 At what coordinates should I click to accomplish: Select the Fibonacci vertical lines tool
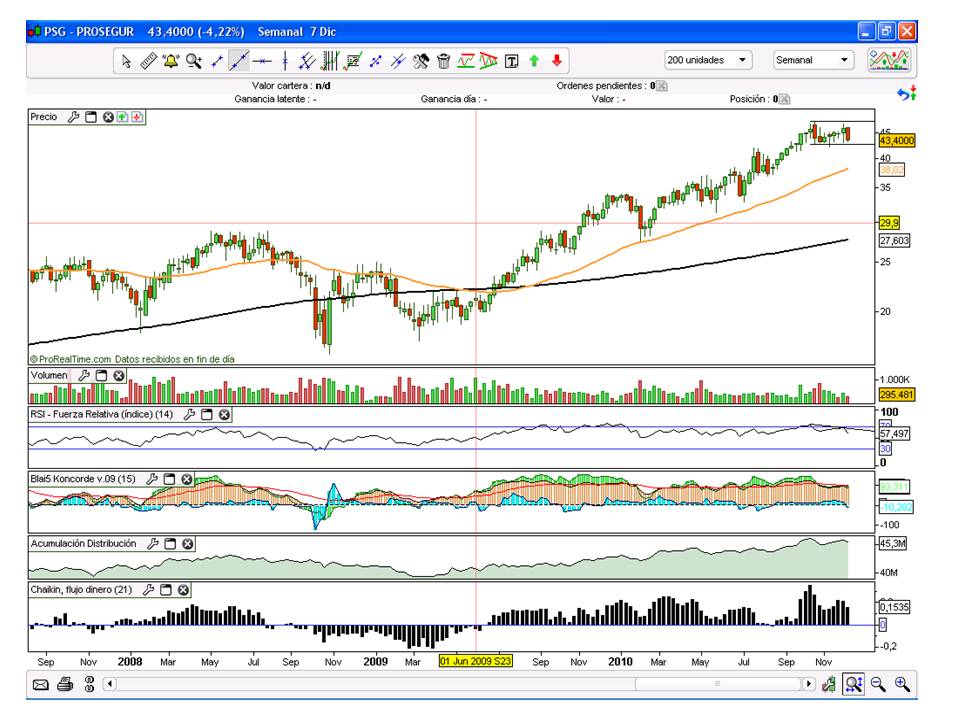330,61
